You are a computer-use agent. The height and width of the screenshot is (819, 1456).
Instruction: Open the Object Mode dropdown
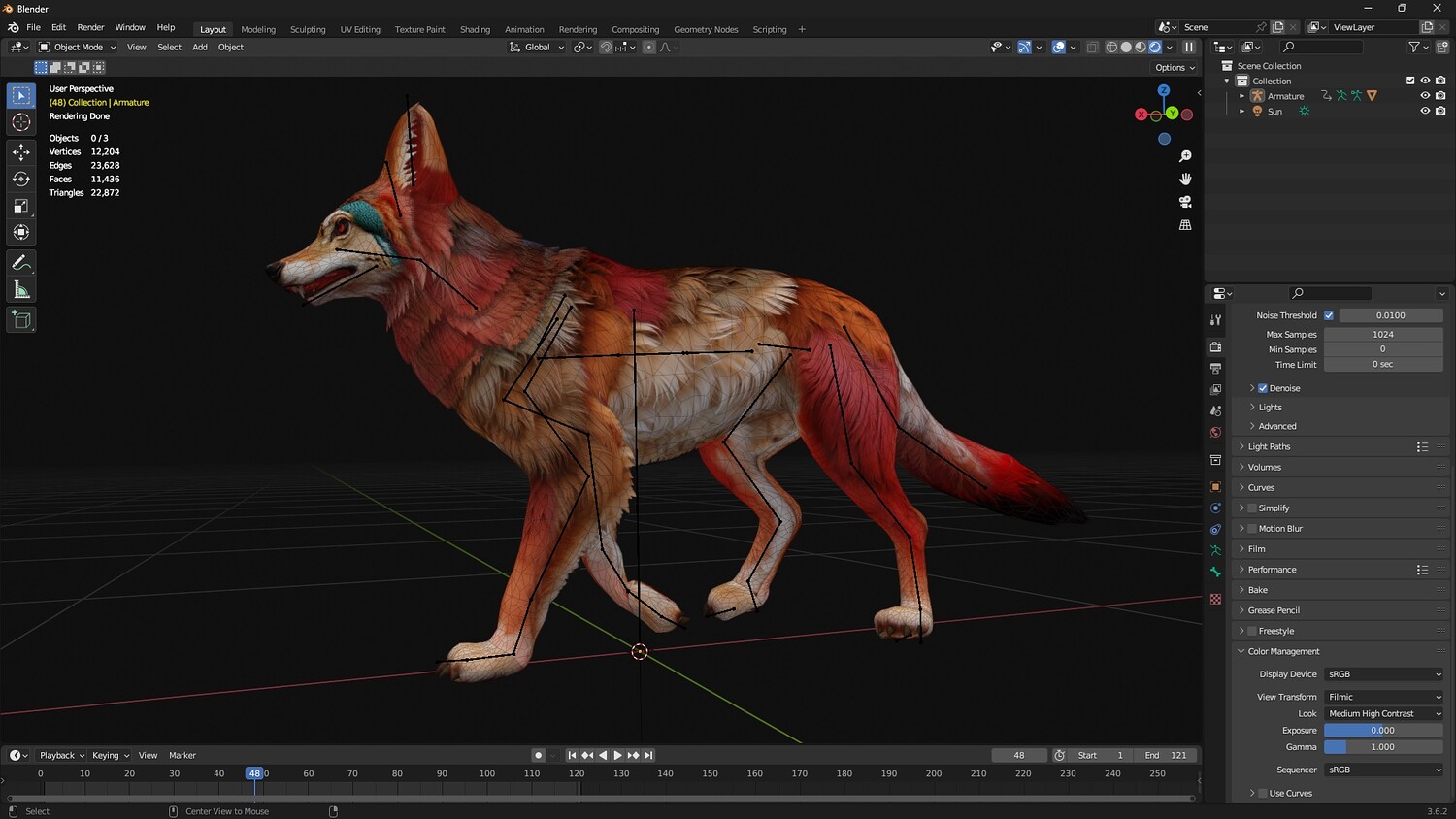click(x=78, y=47)
